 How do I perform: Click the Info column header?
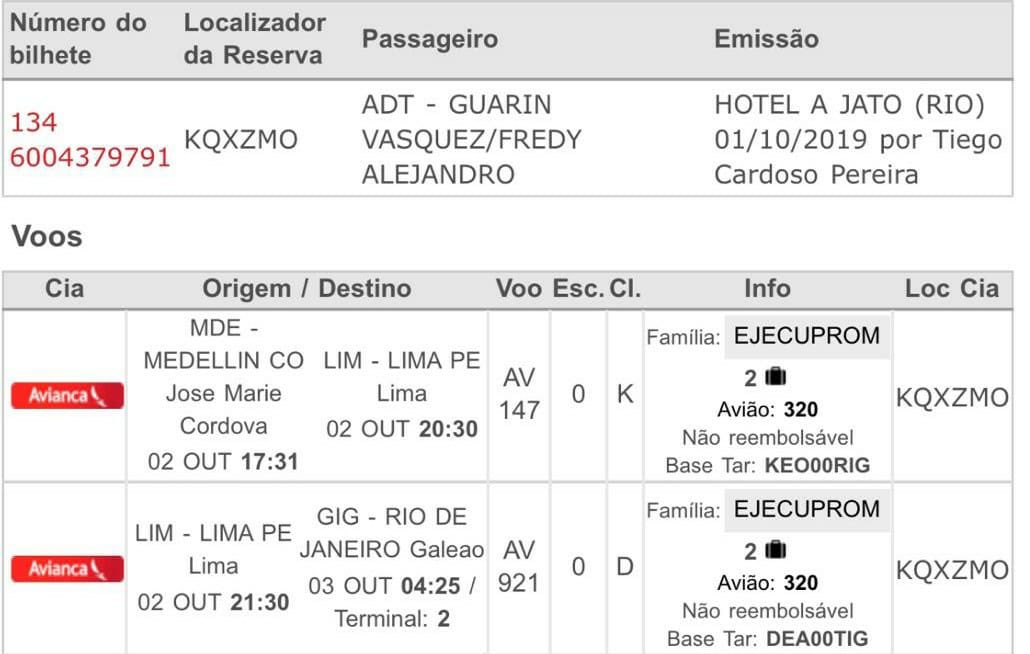point(767,289)
